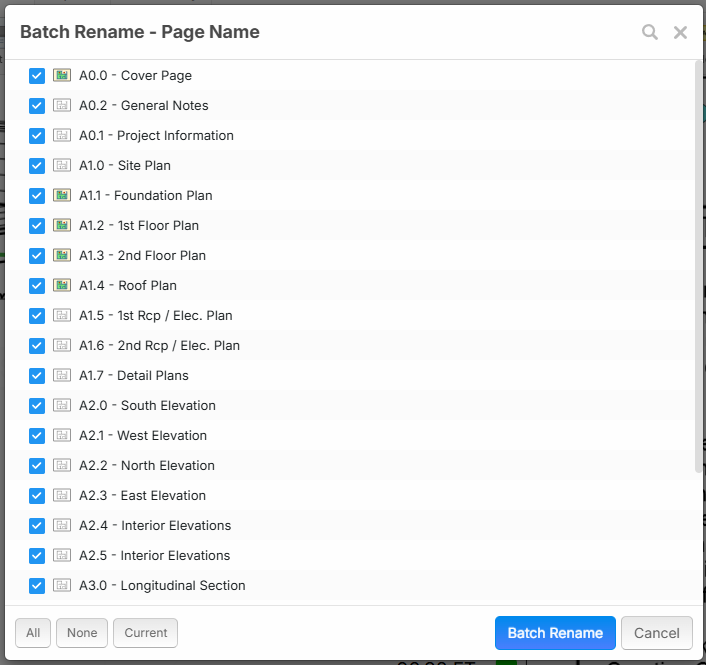706x665 pixels.
Task: Select the text 'A2.3 - East Elevation'
Action: 142,495
